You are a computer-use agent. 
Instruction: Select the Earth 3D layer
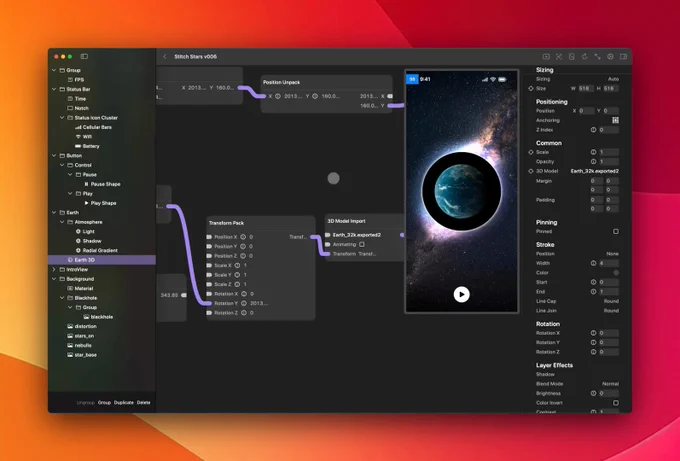102,260
